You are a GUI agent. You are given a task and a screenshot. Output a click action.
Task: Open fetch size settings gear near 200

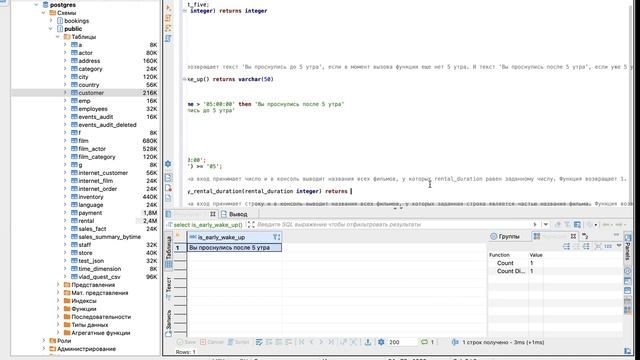click(x=381, y=342)
